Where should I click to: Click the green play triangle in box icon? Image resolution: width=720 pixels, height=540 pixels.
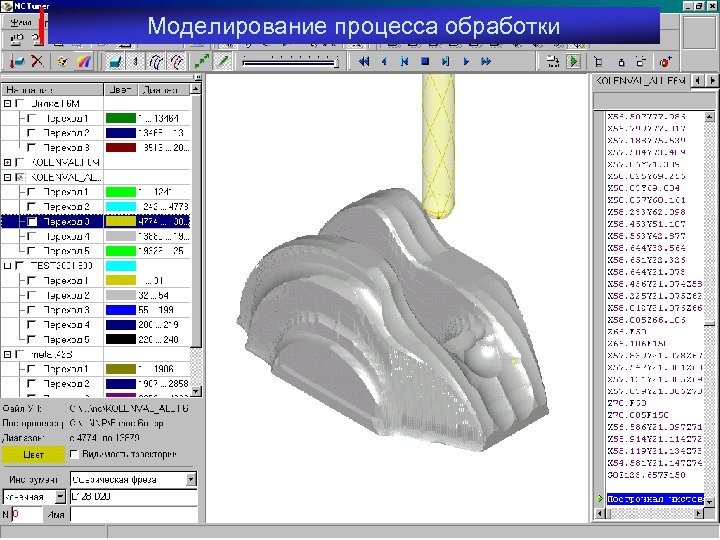[574, 61]
